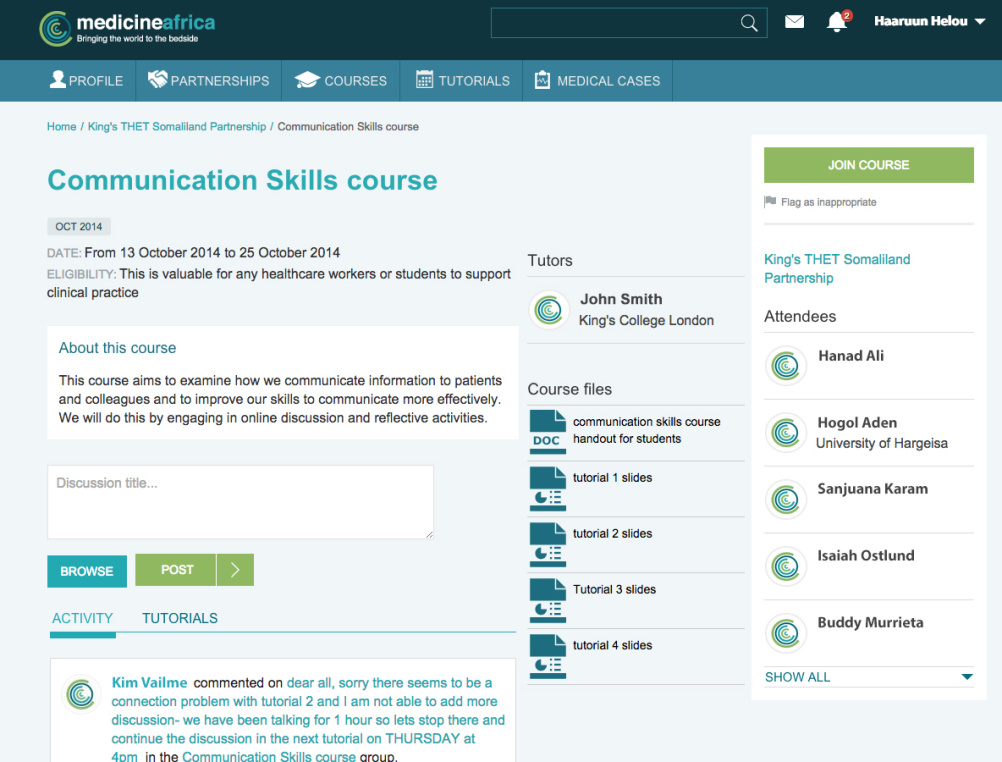
Task: Open attendee name Hogol Aden
Action: point(857,423)
